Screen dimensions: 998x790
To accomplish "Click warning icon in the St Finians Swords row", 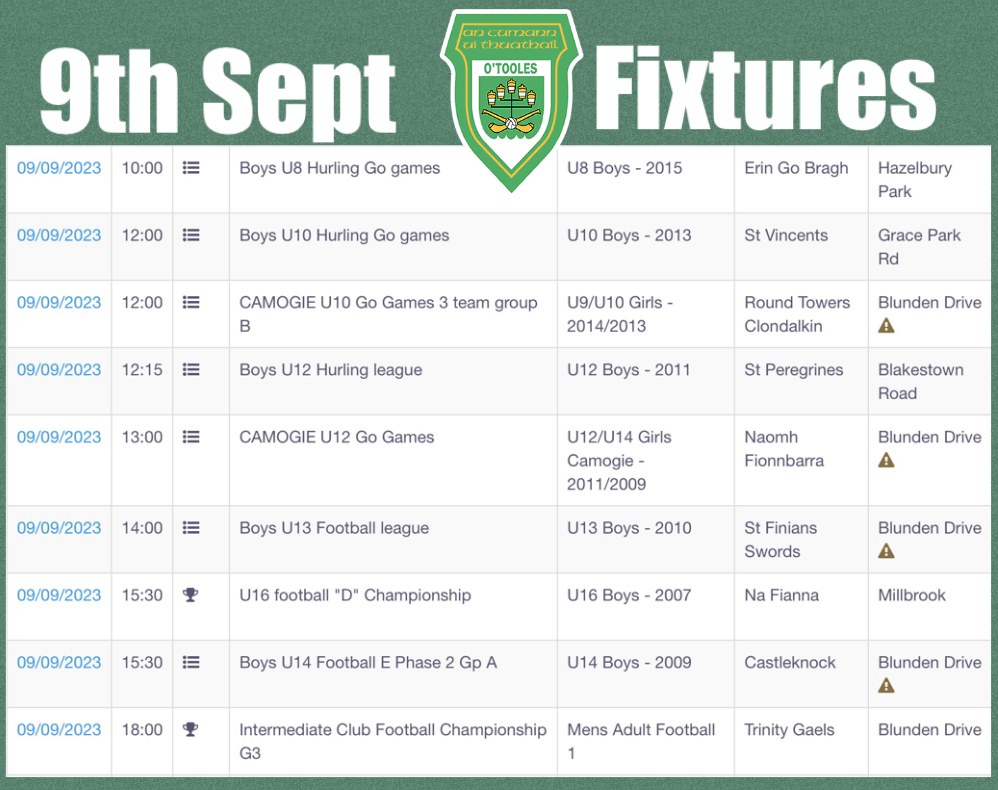I will (x=886, y=551).
